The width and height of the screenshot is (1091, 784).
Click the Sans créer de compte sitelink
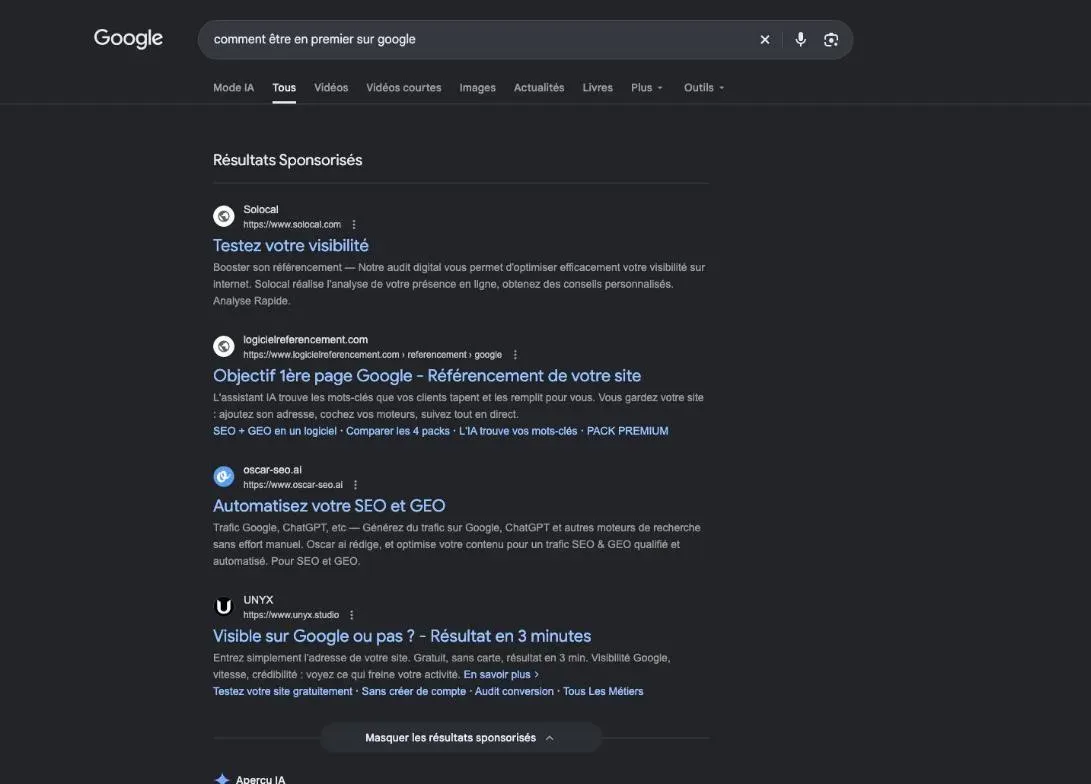click(x=414, y=691)
